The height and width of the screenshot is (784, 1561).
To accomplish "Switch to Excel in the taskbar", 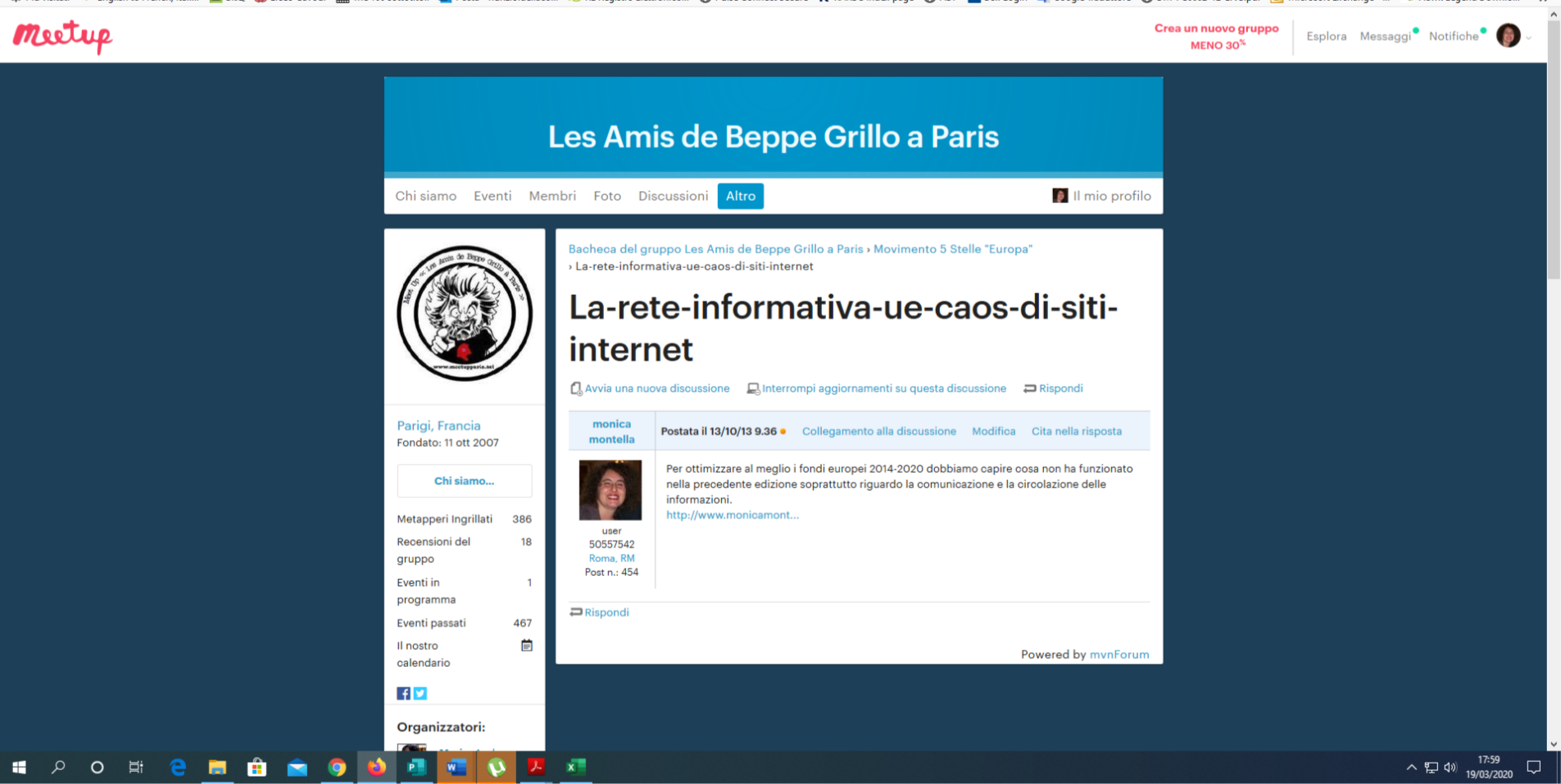I will [x=576, y=767].
